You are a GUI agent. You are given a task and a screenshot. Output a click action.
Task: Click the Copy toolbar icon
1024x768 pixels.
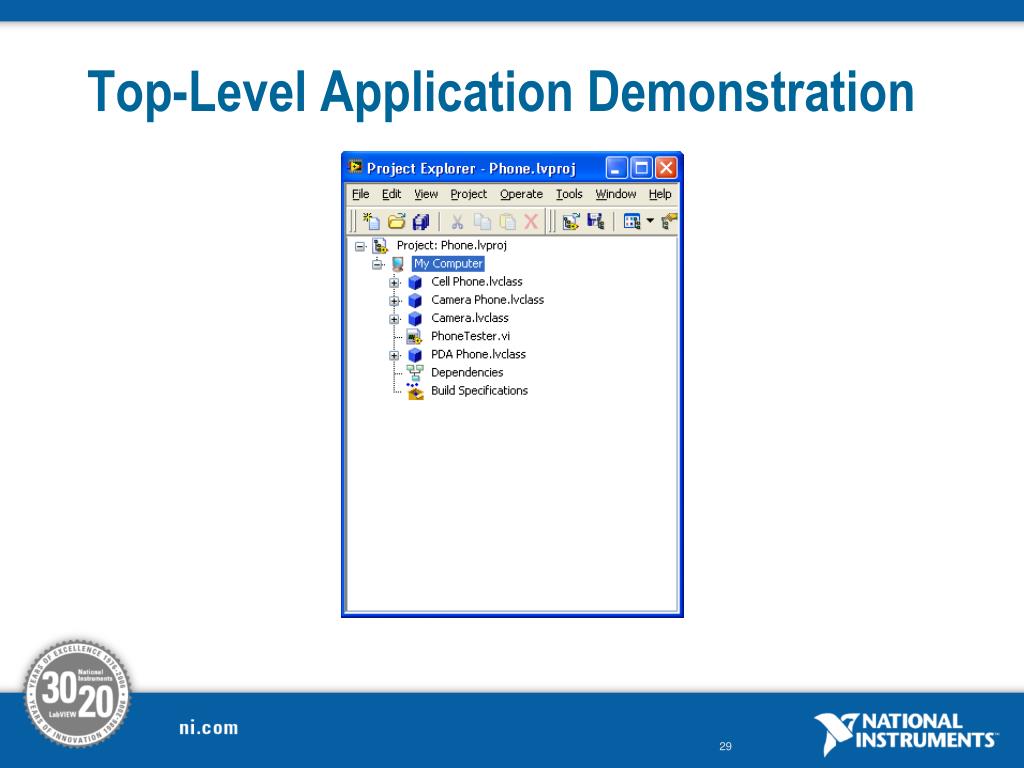[x=482, y=221]
